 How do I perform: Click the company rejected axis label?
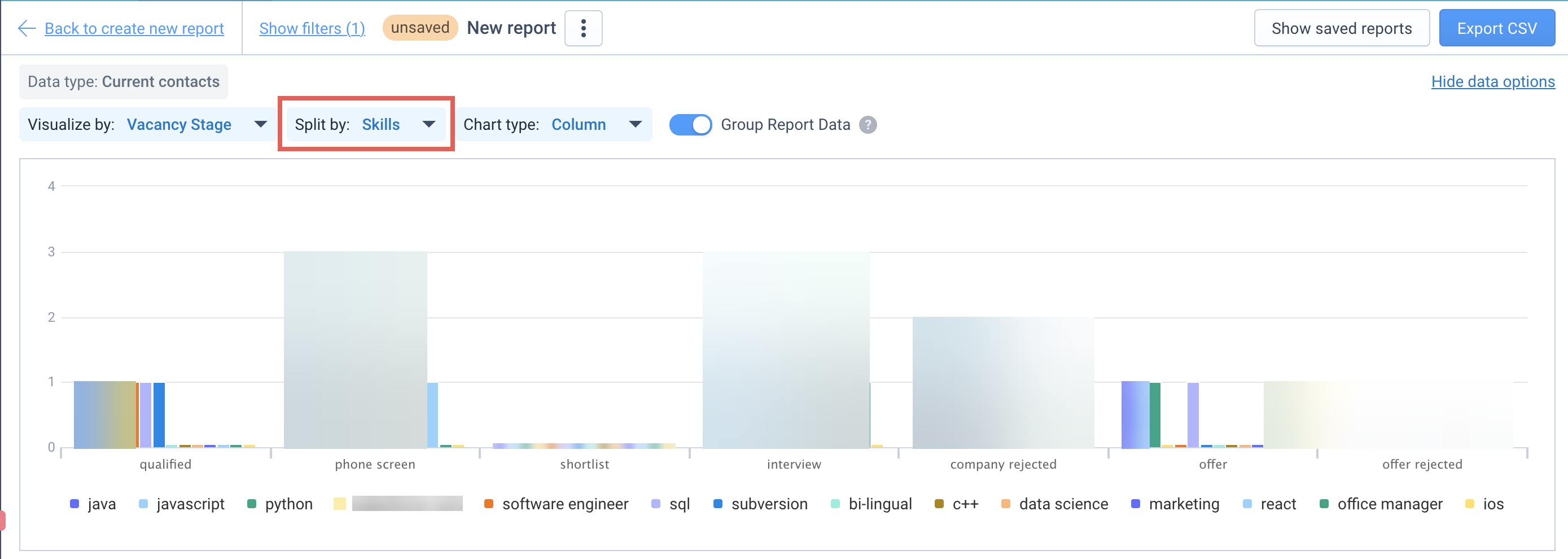tap(1003, 465)
